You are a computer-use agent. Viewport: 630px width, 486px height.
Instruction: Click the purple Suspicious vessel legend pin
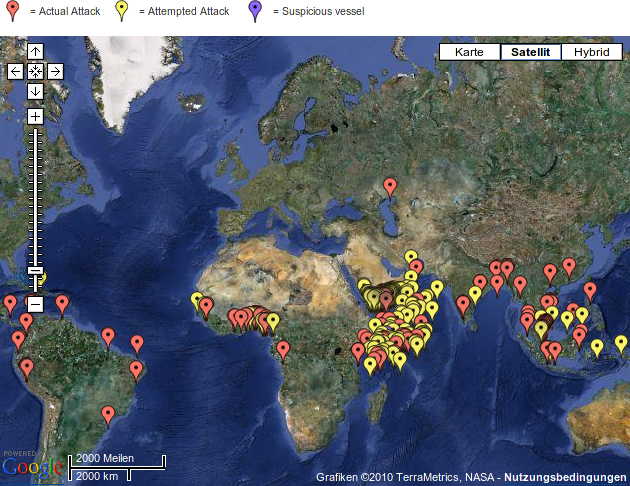pyautogui.click(x=255, y=10)
